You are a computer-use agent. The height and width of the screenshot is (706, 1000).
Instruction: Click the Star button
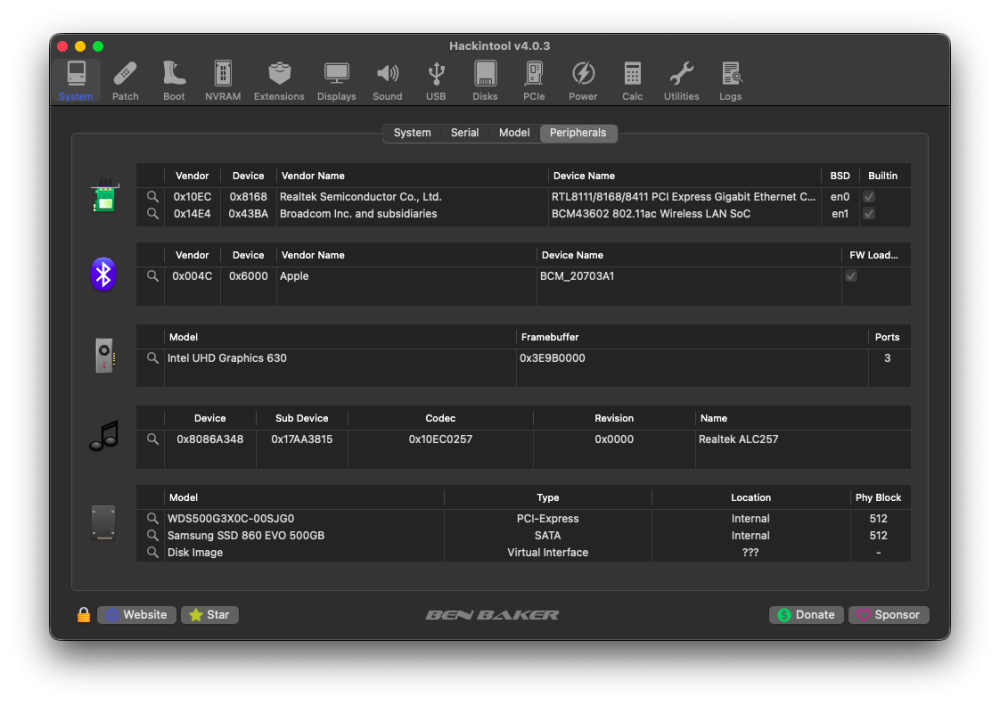[x=210, y=615]
